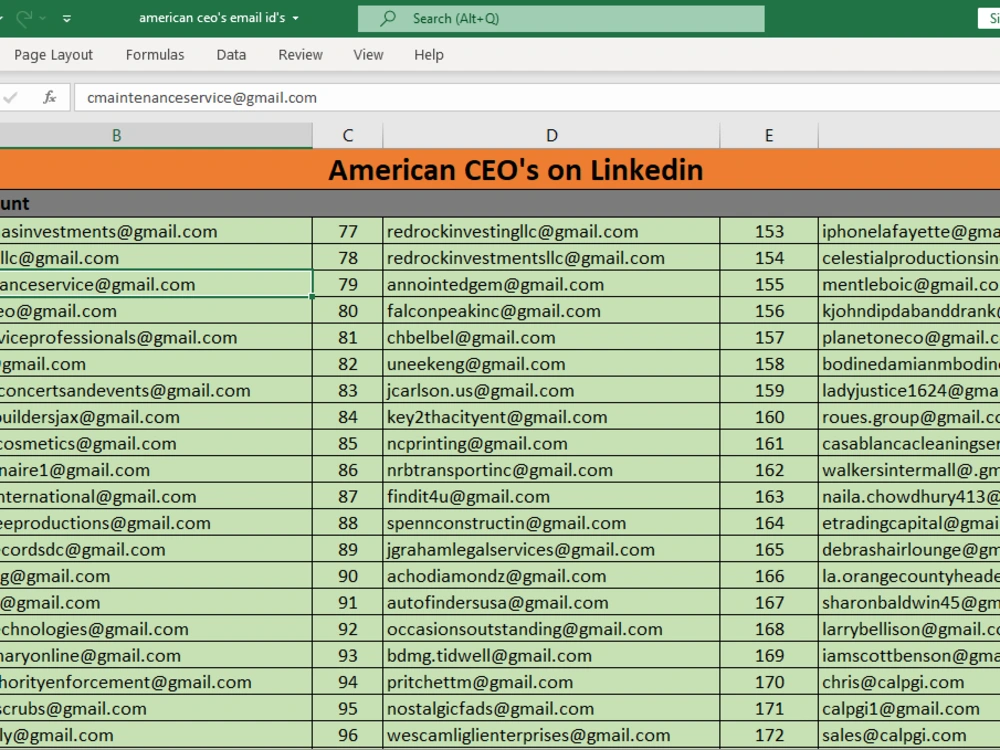Screen dimensions: 1000x750
Task: Open the Customize Quick Access Toolbar arrow
Action: tap(67, 18)
